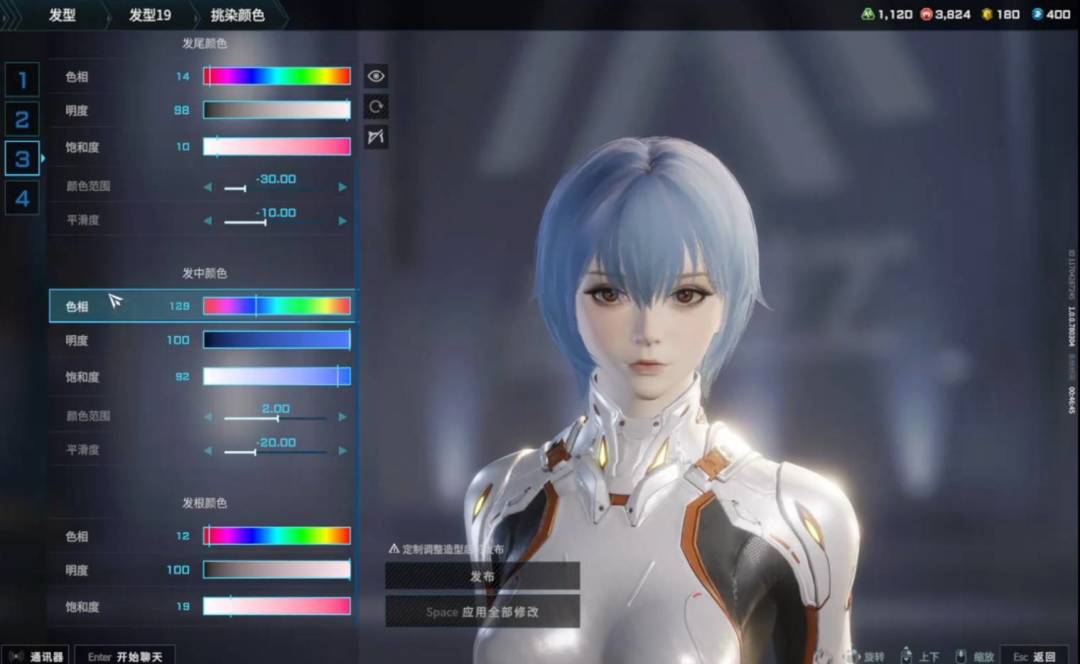Adjust 发根颜色 饱和度 saturation slider
This screenshot has width=1080, height=664.
[277, 606]
